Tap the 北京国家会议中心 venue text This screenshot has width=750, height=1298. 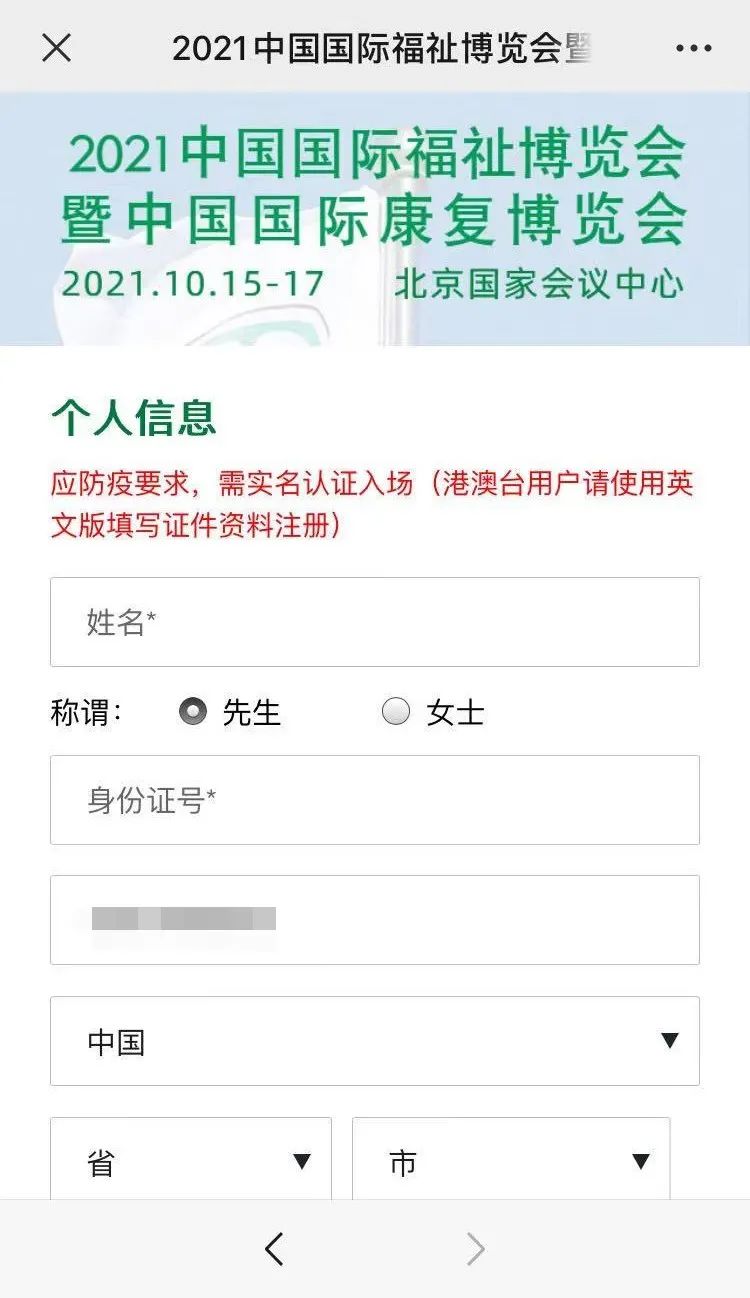[539, 283]
